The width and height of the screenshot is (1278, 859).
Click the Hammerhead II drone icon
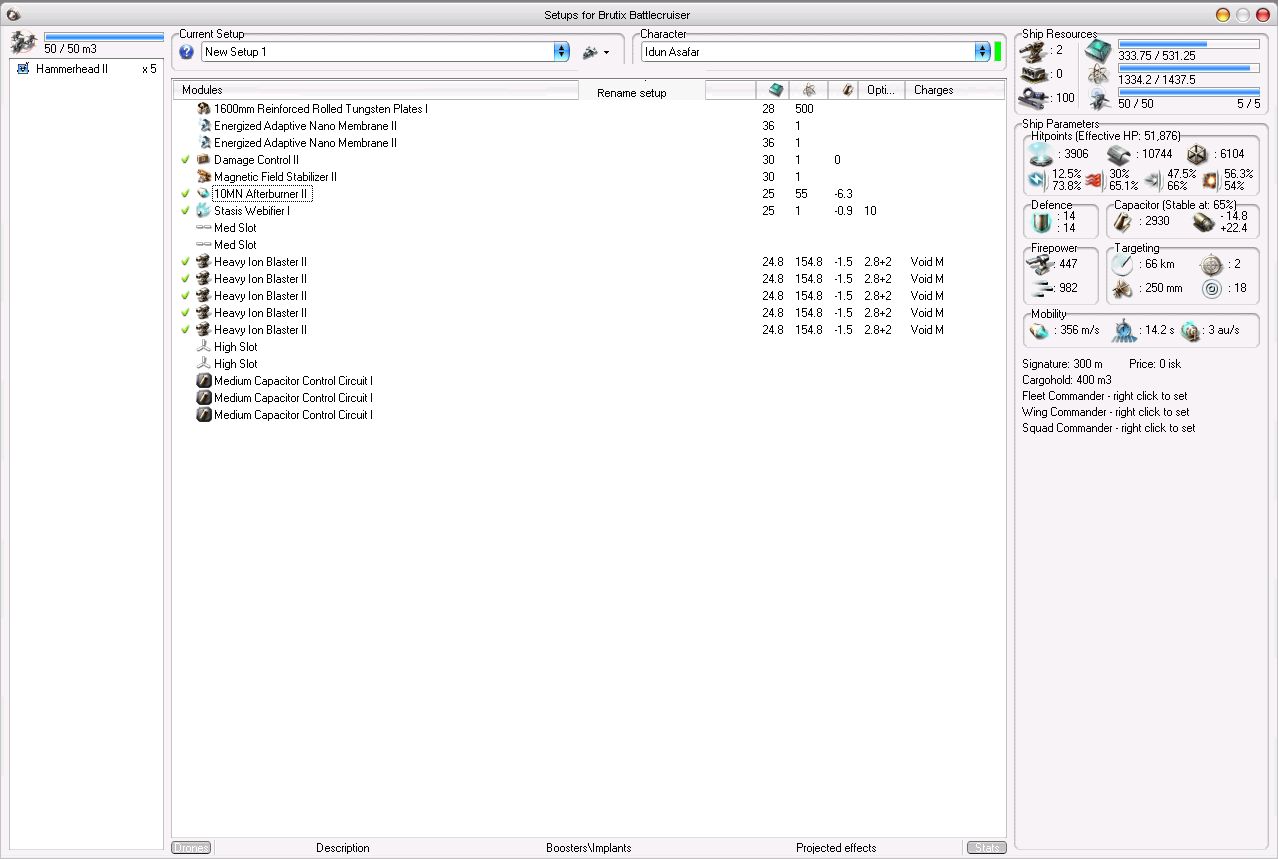(22, 69)
